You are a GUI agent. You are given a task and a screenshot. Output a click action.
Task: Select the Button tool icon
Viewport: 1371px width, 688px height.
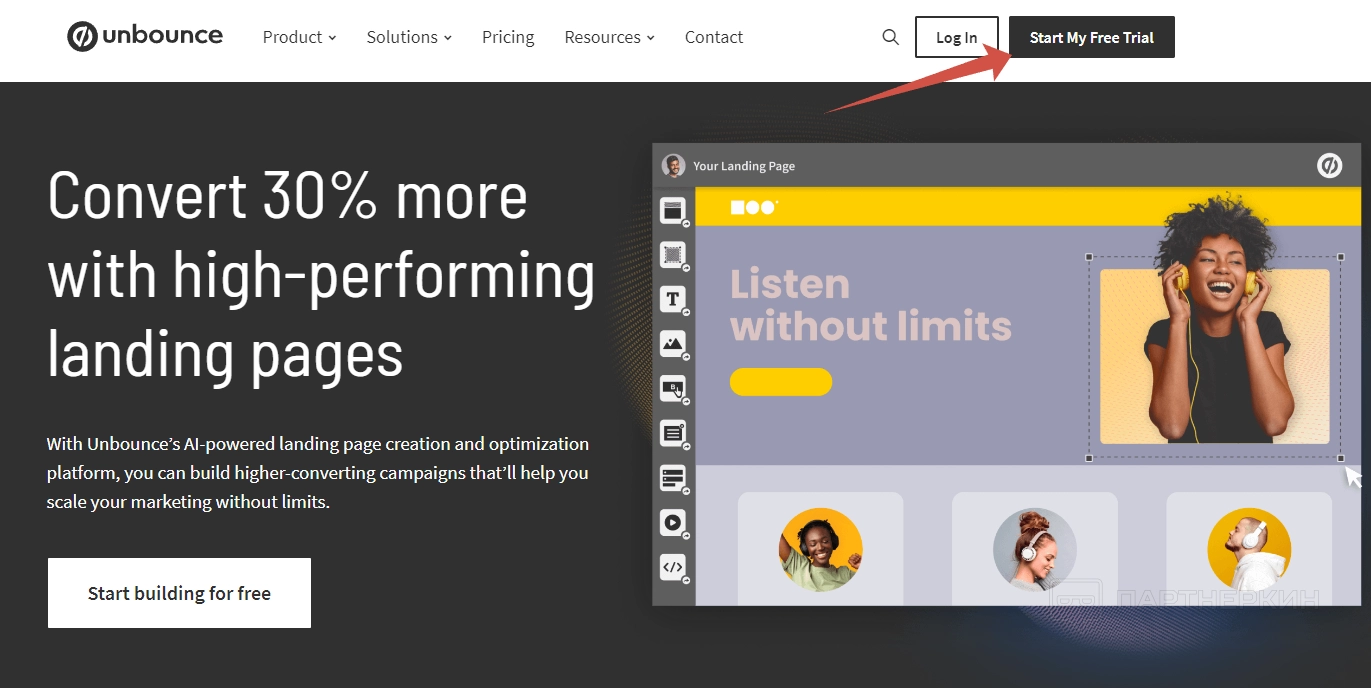(673, 389)
